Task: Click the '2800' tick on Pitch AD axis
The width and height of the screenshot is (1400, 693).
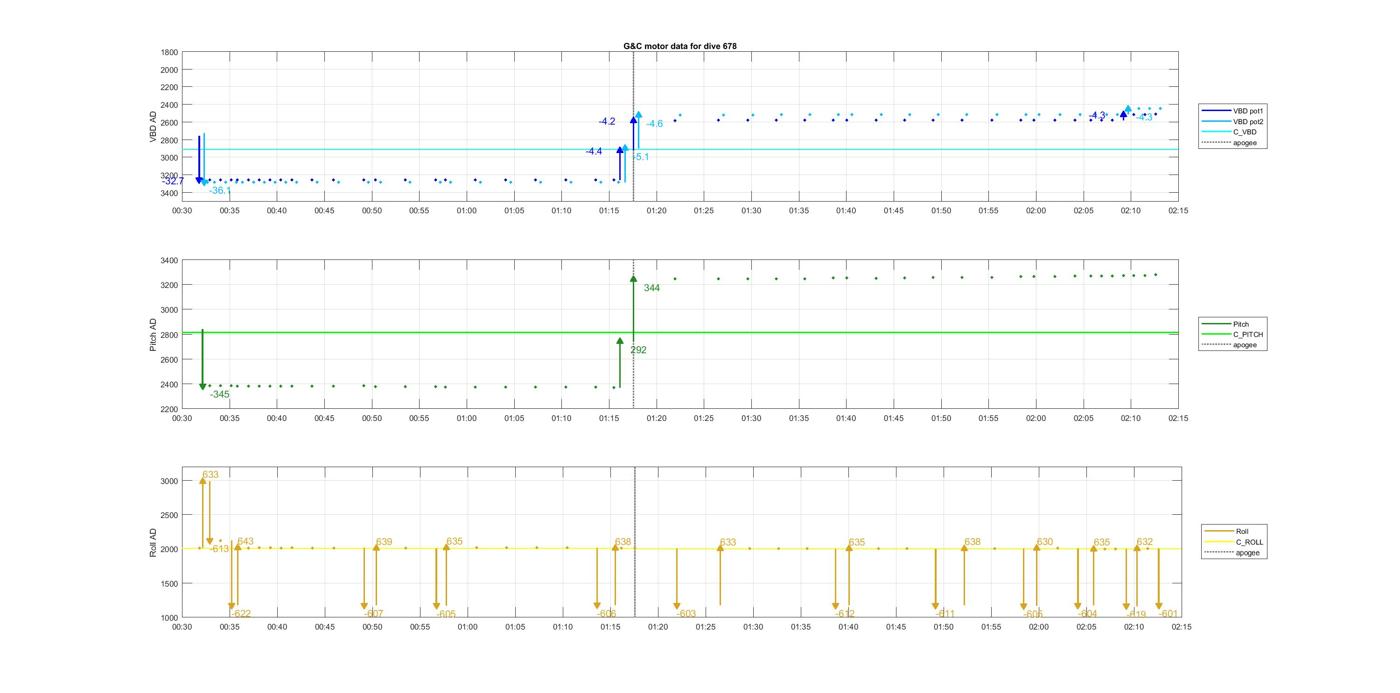Action: point(169,335)
